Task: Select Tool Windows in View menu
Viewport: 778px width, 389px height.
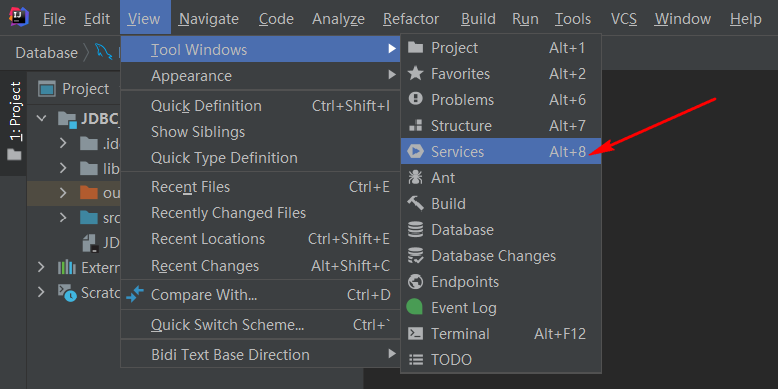Action: 260,50
